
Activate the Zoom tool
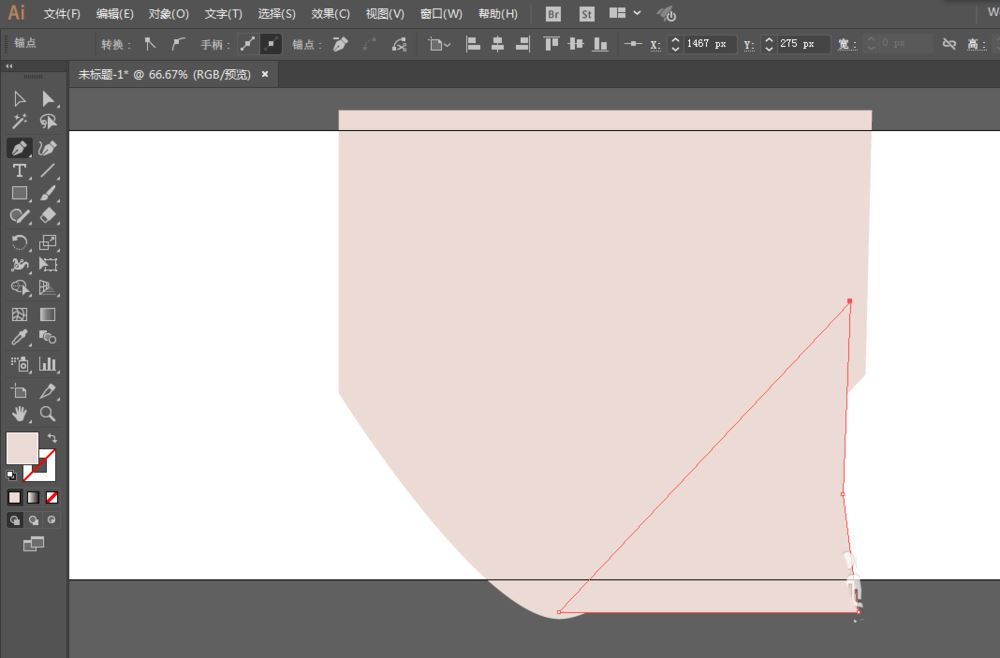click(x=47, y=413)
